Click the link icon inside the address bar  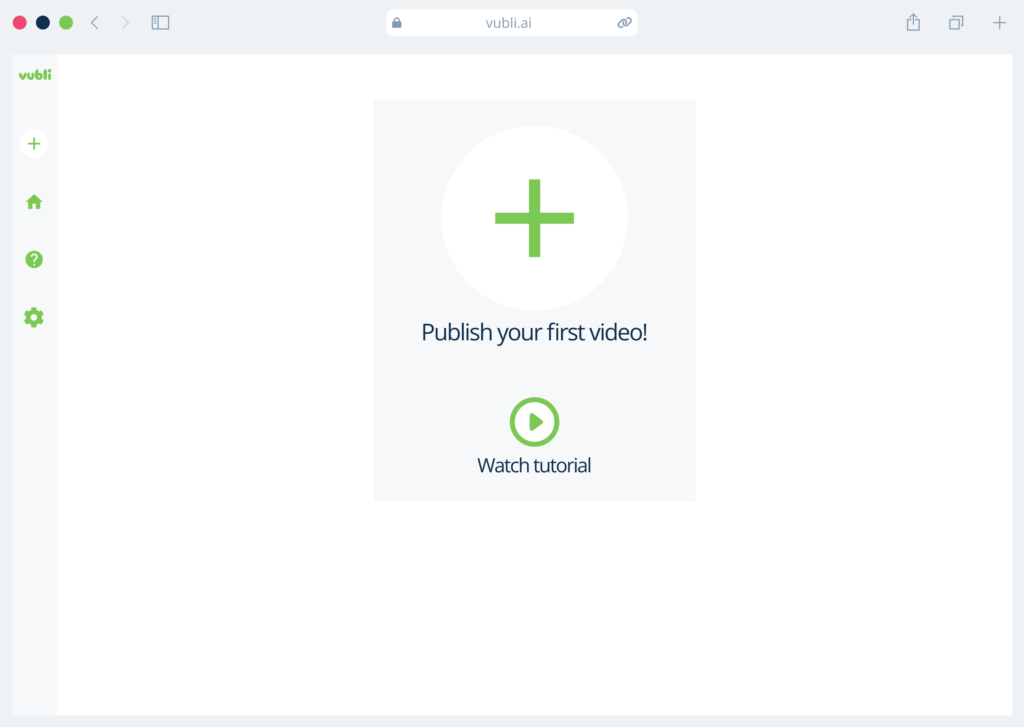tap(624, 22)
